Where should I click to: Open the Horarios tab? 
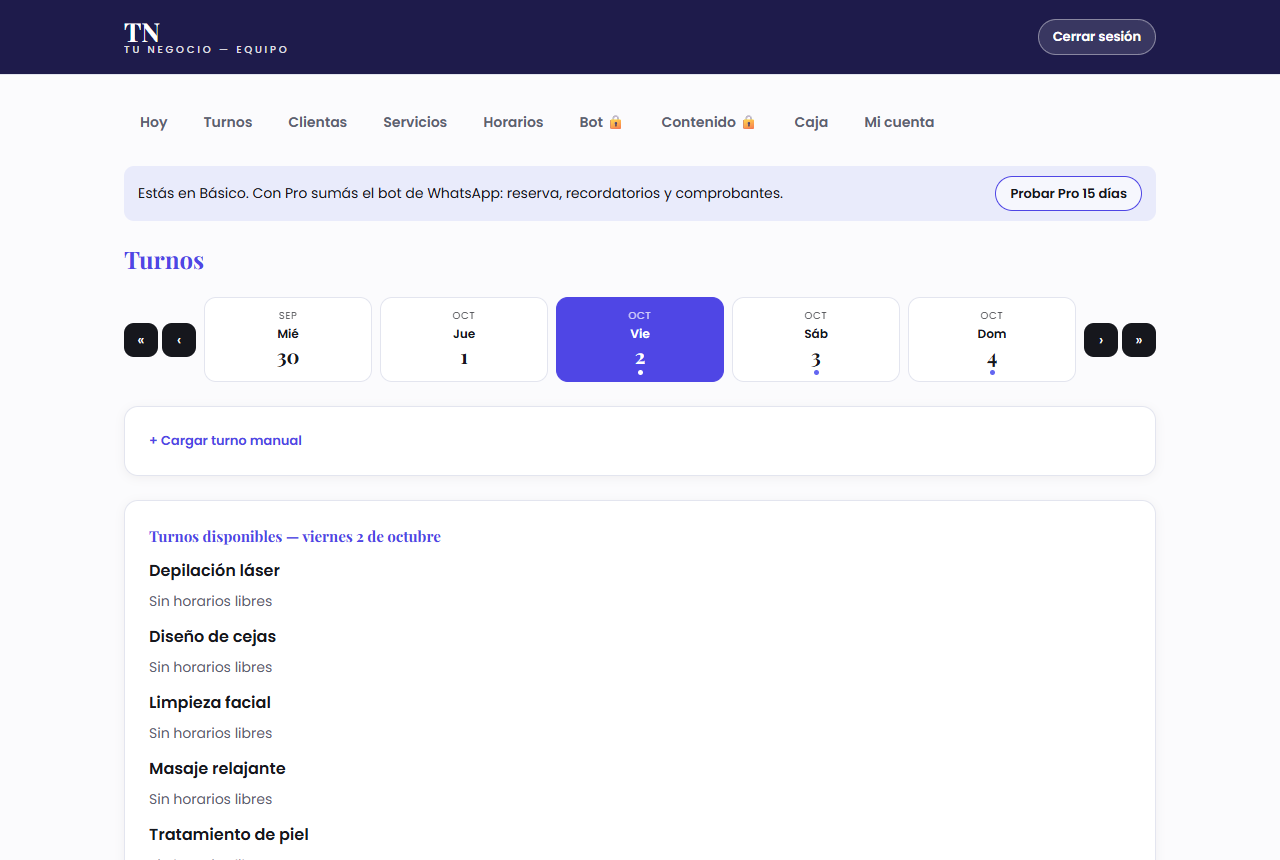(513, 122)
